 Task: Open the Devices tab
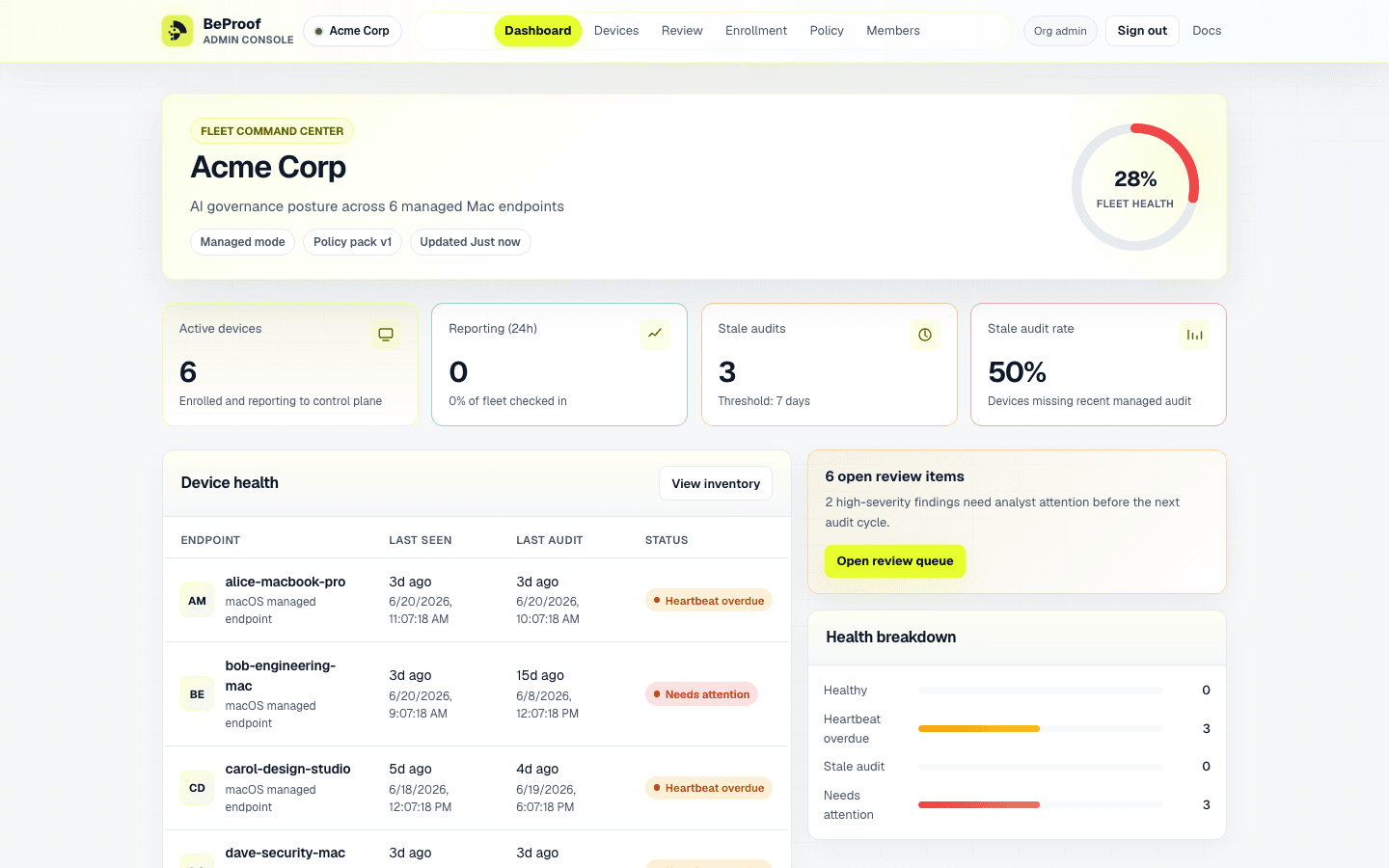[616, 31]
